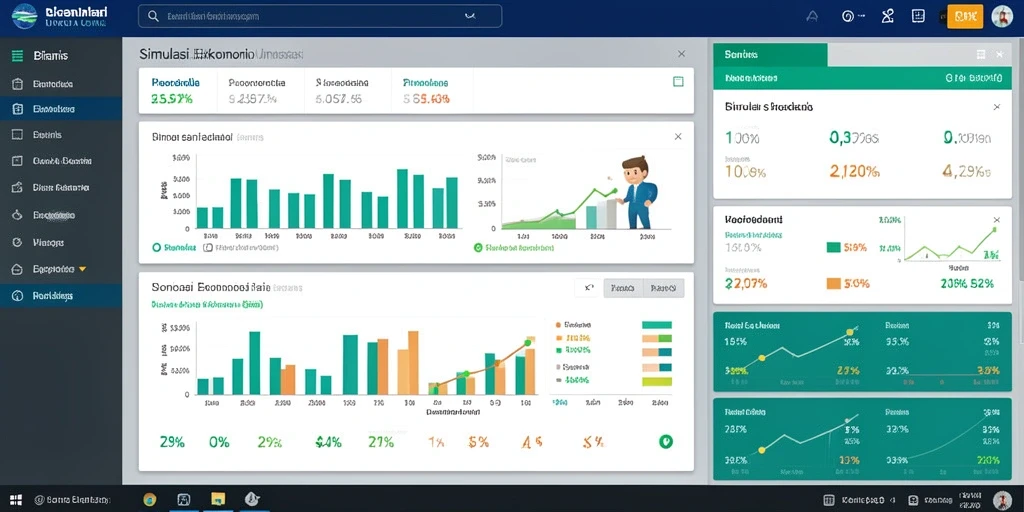Toggle the green checkbox in stats card
This screenshot has width=1024, height=512.
(678, 82)
